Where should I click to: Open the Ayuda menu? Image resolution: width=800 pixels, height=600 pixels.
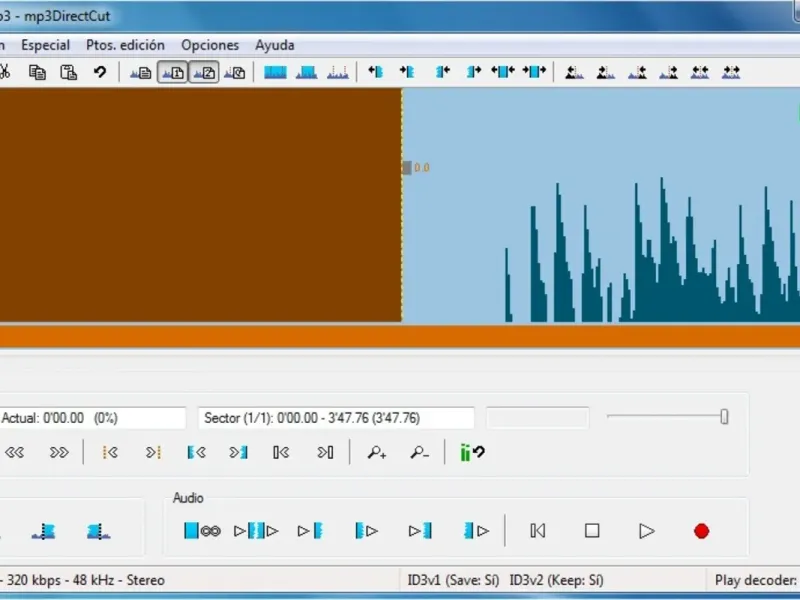[x=275, y=45]
